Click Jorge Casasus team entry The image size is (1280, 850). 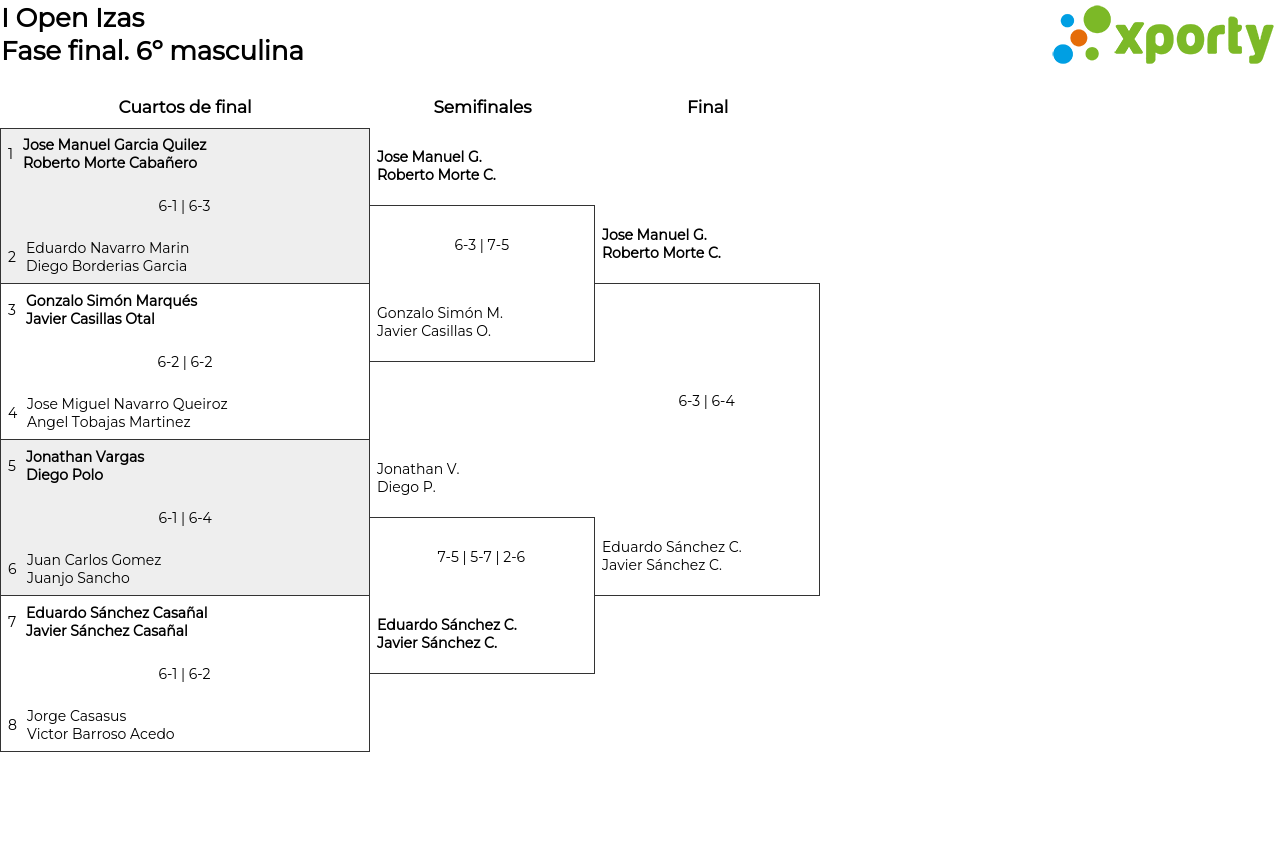click(100, 725)
